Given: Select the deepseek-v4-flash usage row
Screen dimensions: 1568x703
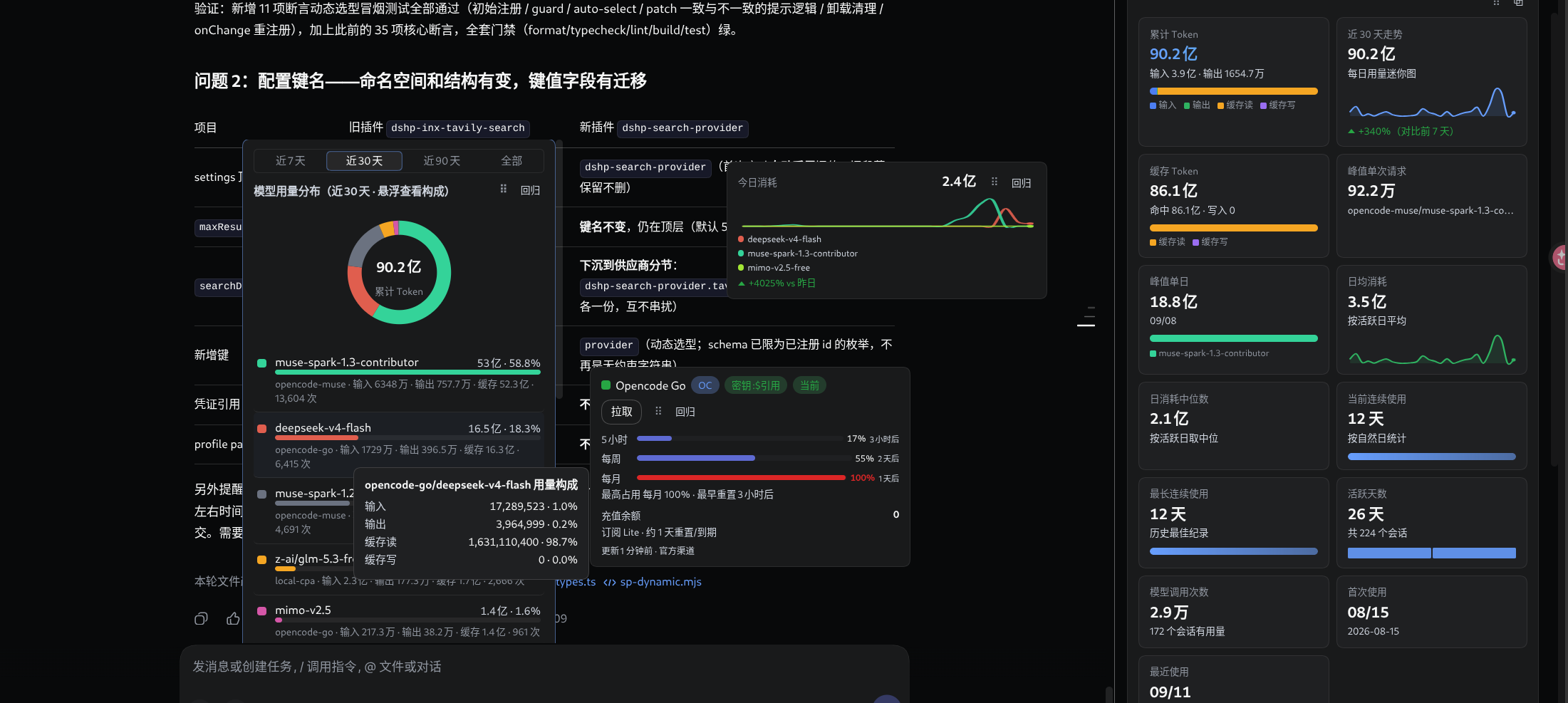Looking at the screenshot, I should [x=399, y=445].
